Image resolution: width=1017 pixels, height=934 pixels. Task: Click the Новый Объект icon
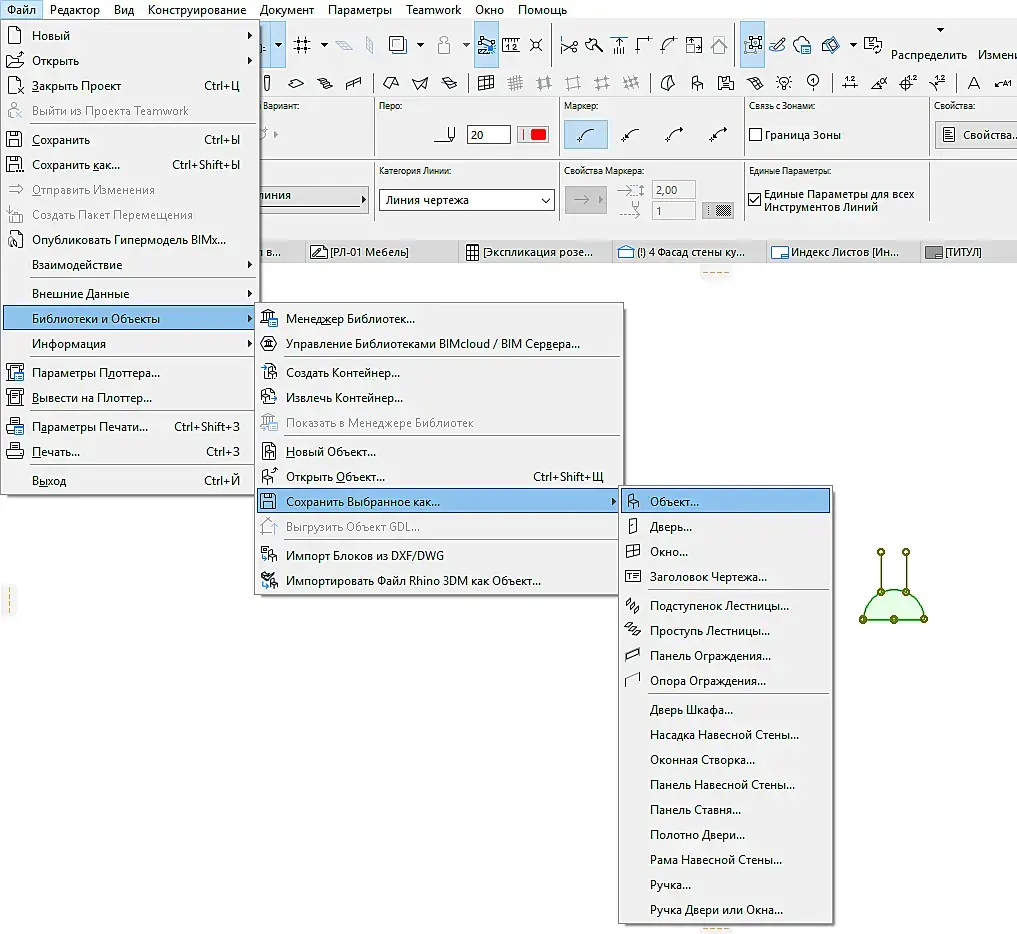tap(269, 451)
